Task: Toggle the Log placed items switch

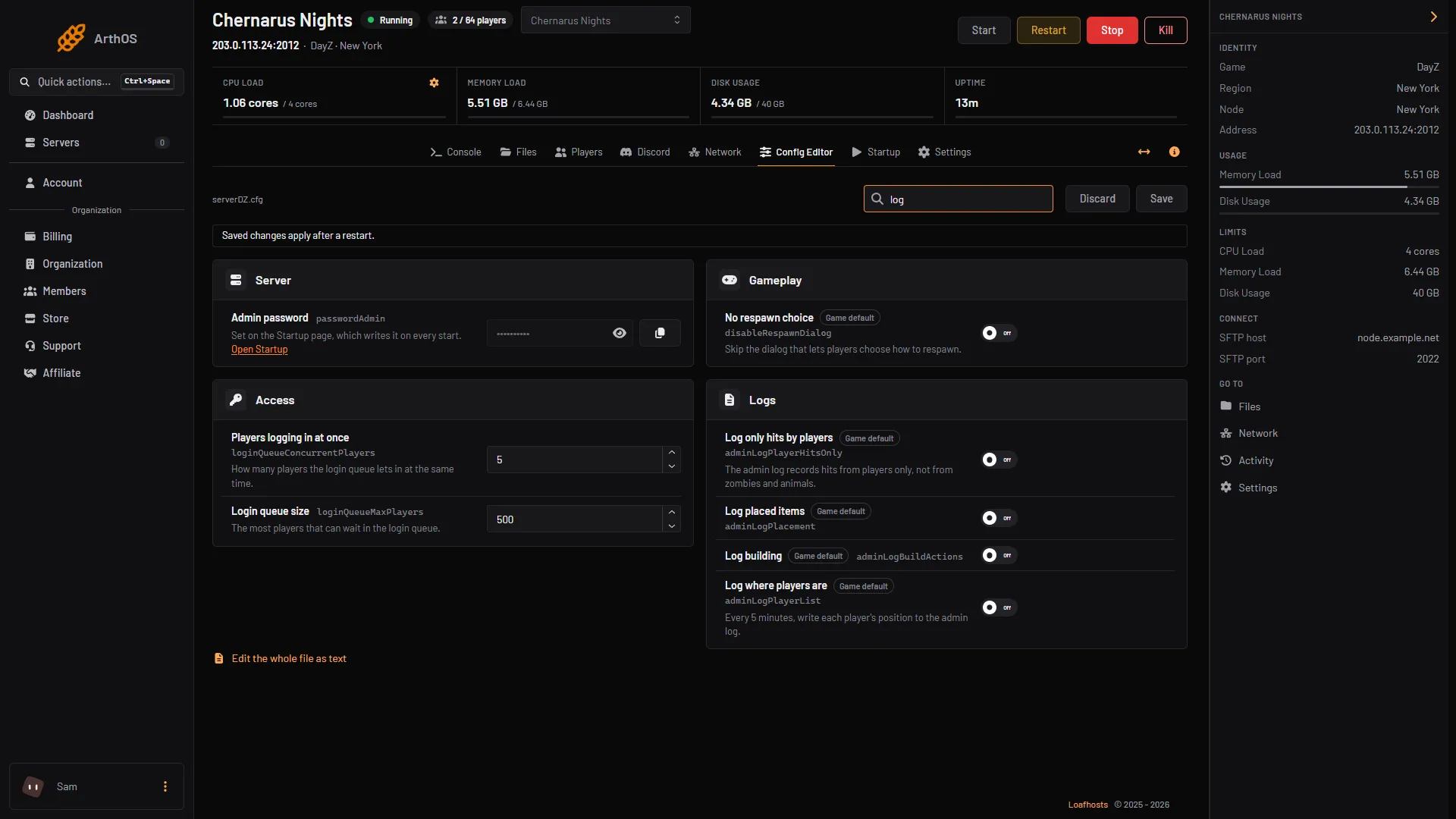Action: (998, 518)
